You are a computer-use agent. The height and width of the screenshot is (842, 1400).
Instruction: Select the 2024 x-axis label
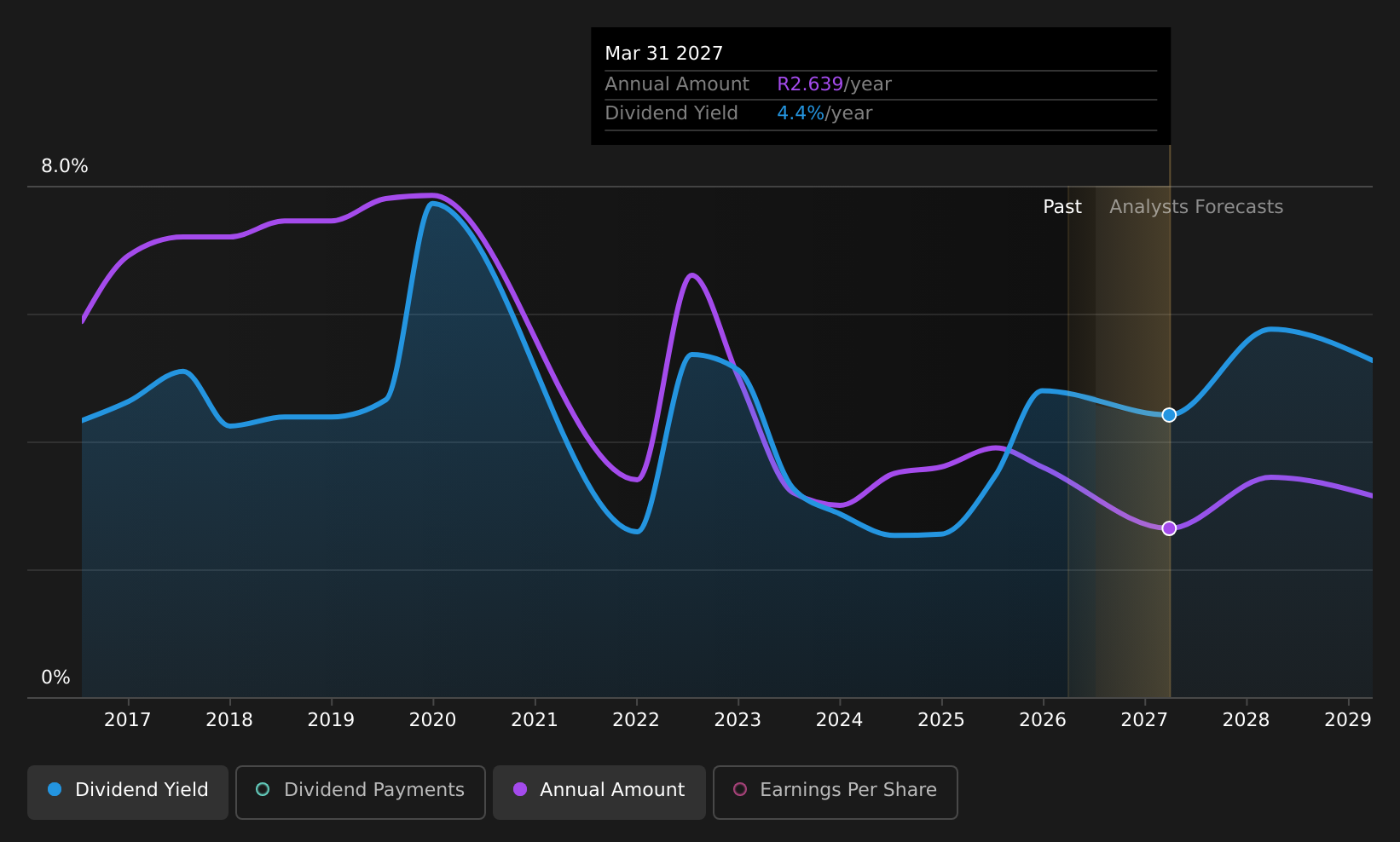[840, 720]
